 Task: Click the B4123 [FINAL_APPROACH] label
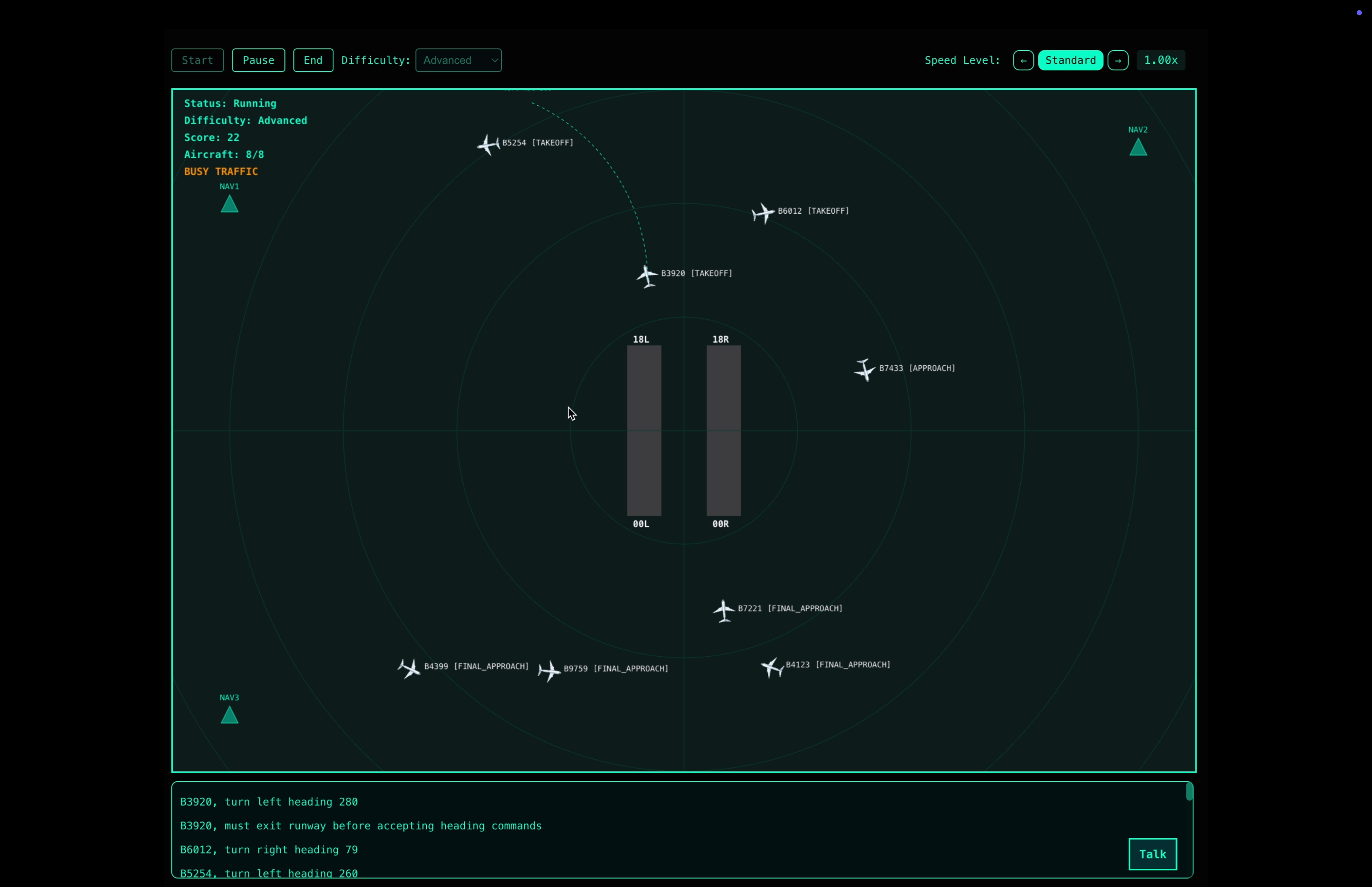tap(838, 665)
